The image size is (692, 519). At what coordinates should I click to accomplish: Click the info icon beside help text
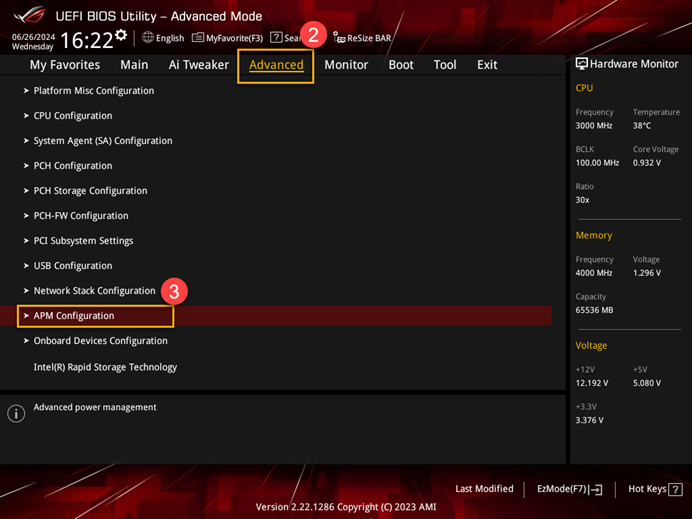pyautogui.click(x=16, y=414)
